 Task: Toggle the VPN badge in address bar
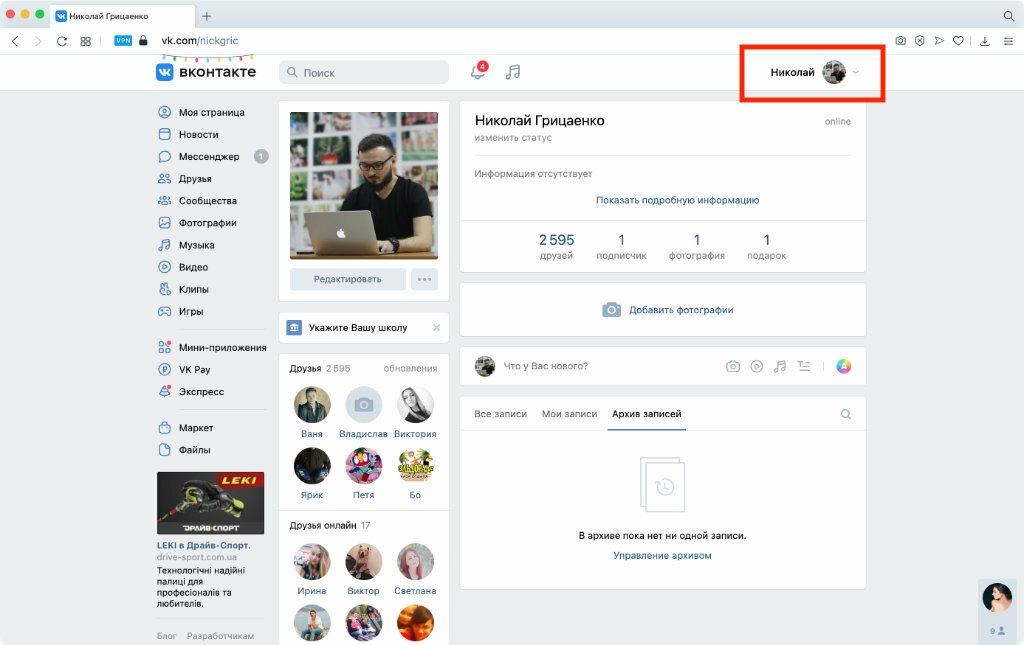(x=123, y=40)
